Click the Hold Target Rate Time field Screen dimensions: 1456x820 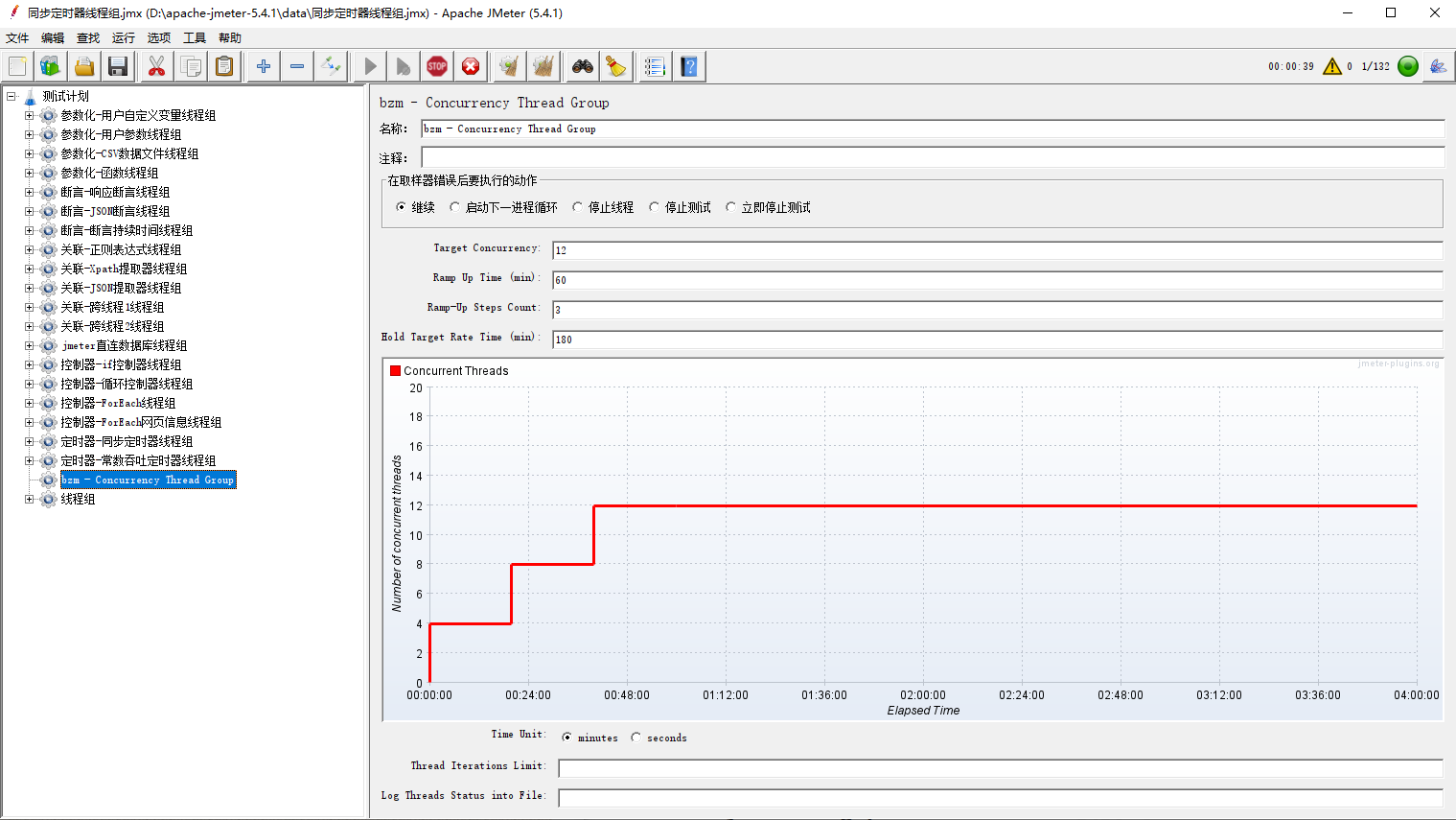pos(998,340)
